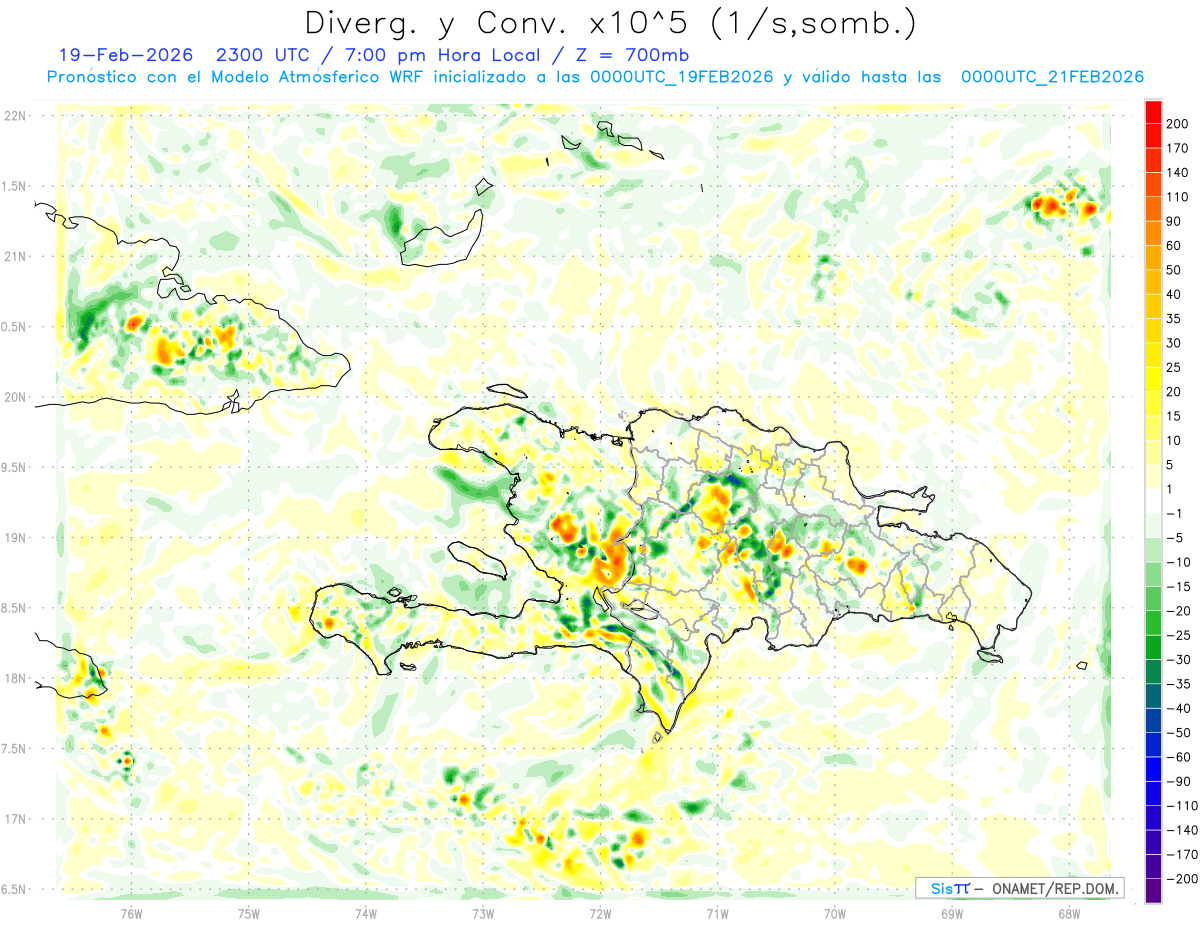Click the "68W" longitude label
The image size is (1200, 927).
point(1069,913)
